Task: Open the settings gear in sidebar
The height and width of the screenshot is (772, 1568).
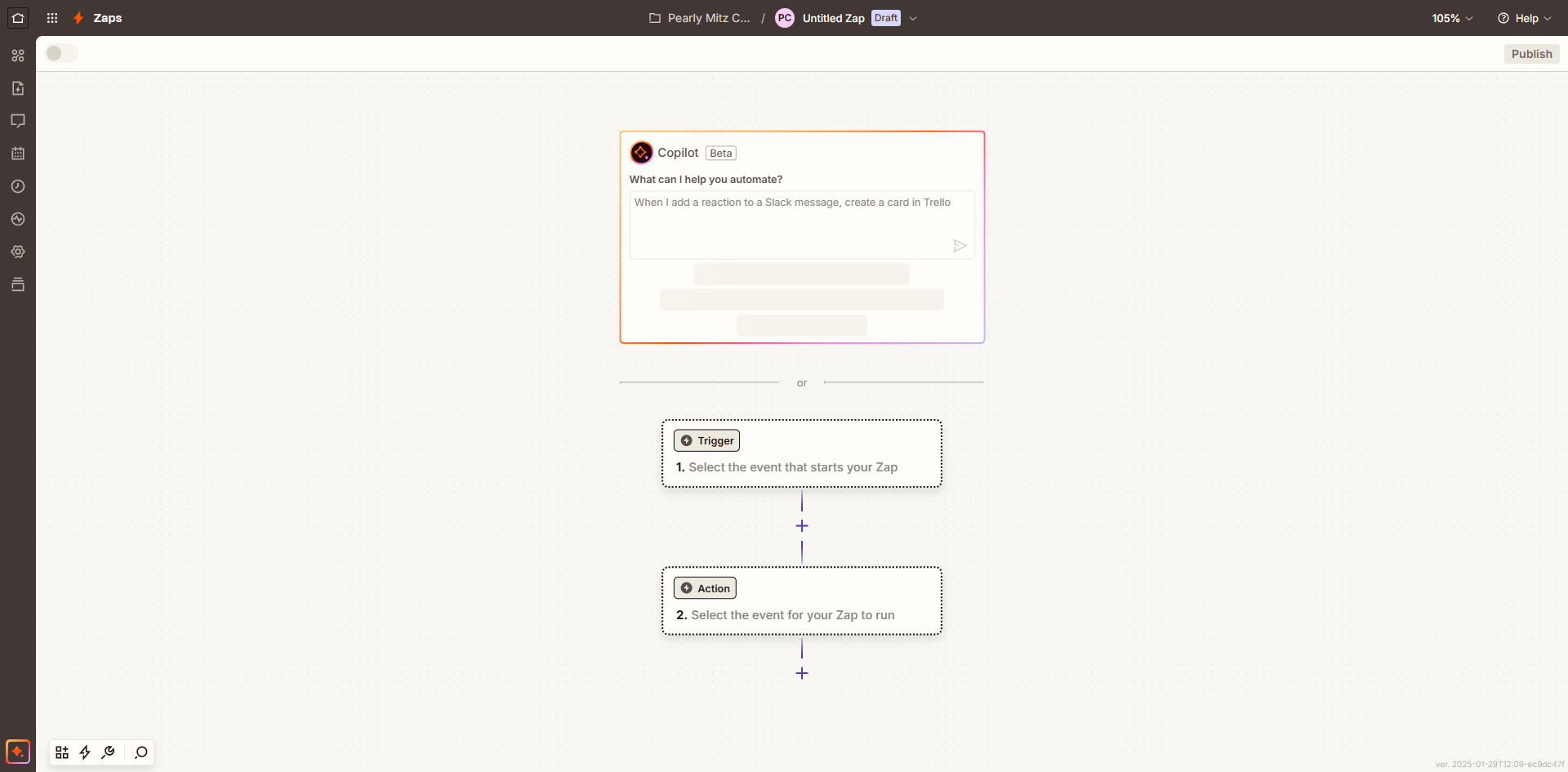Action: pos(18,252)
